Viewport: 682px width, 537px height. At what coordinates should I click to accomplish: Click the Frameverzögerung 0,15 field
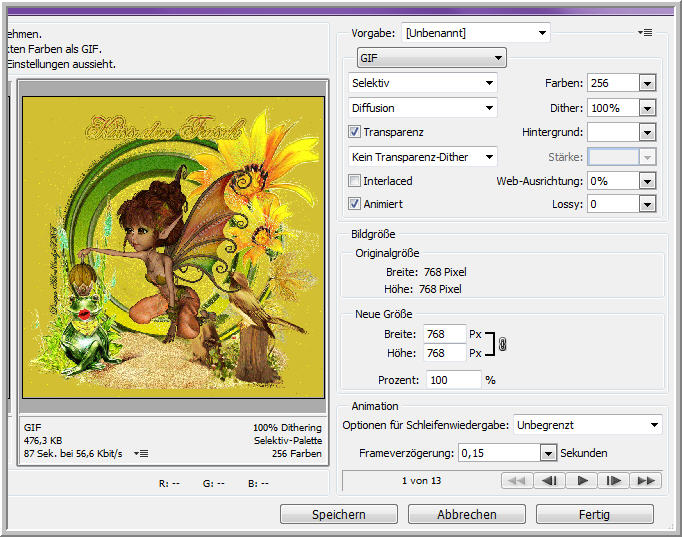click(x=499, y=453)
